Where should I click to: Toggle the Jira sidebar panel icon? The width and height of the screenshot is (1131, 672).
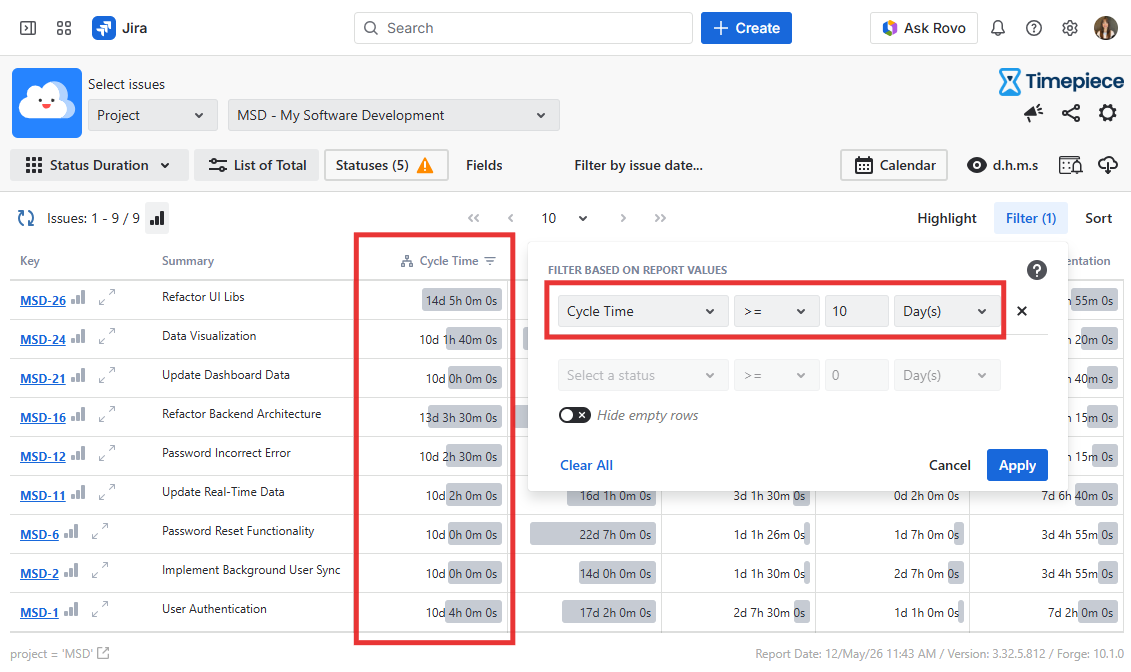pos(28,28)
